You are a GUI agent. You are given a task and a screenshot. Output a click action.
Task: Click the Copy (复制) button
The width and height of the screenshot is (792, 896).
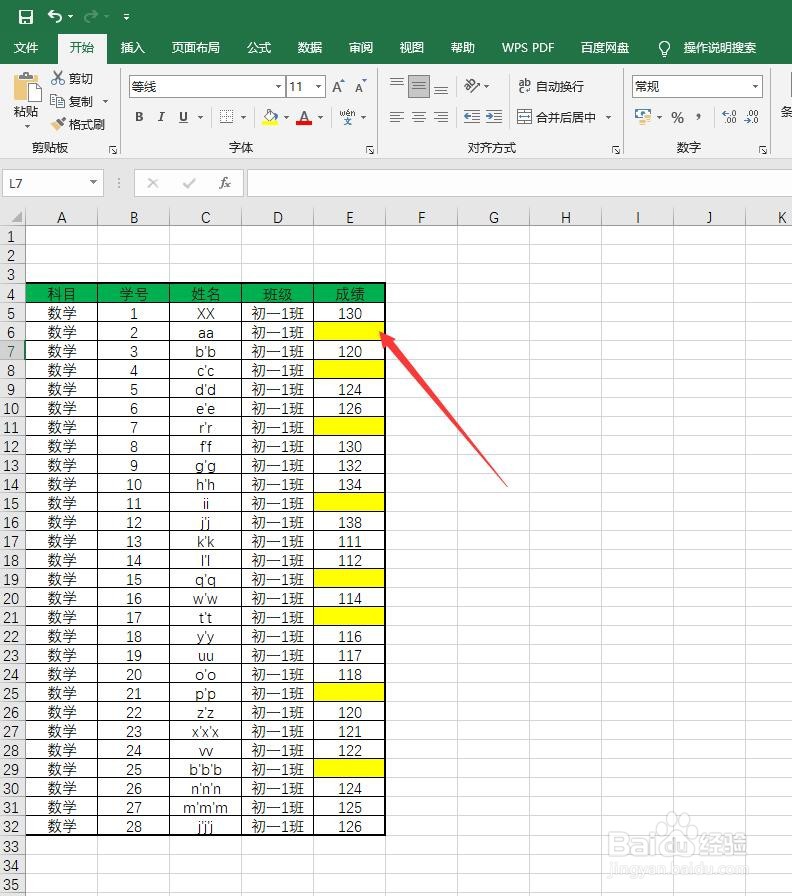click(x=72, y=101)
